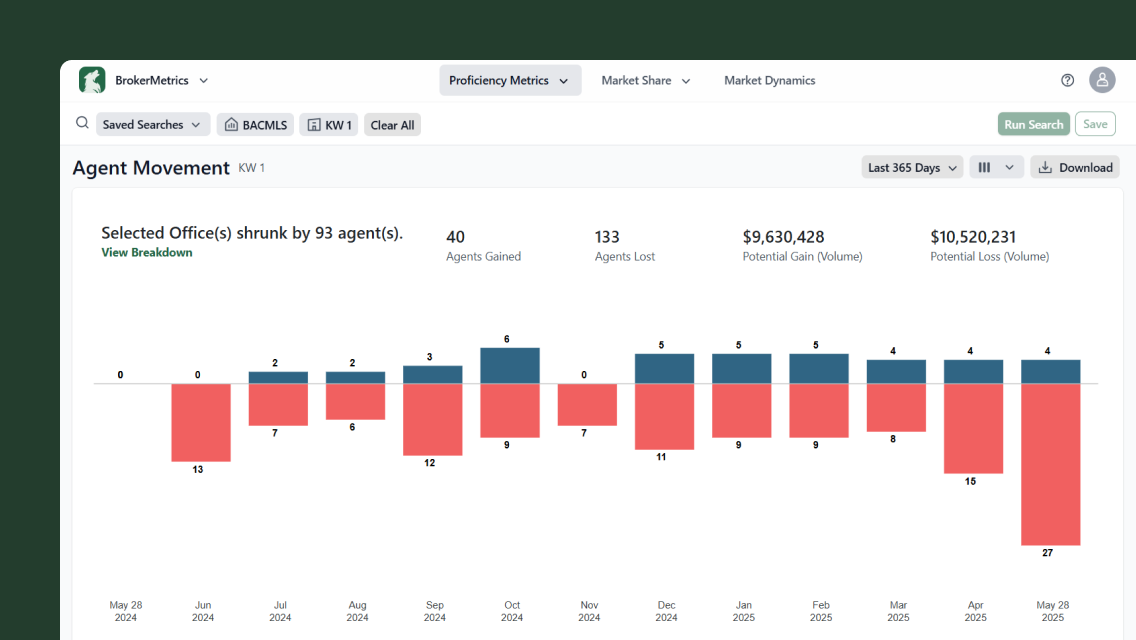
Task: Click the 40 Agents Gained stat
Action: click(x=483, y=246)
